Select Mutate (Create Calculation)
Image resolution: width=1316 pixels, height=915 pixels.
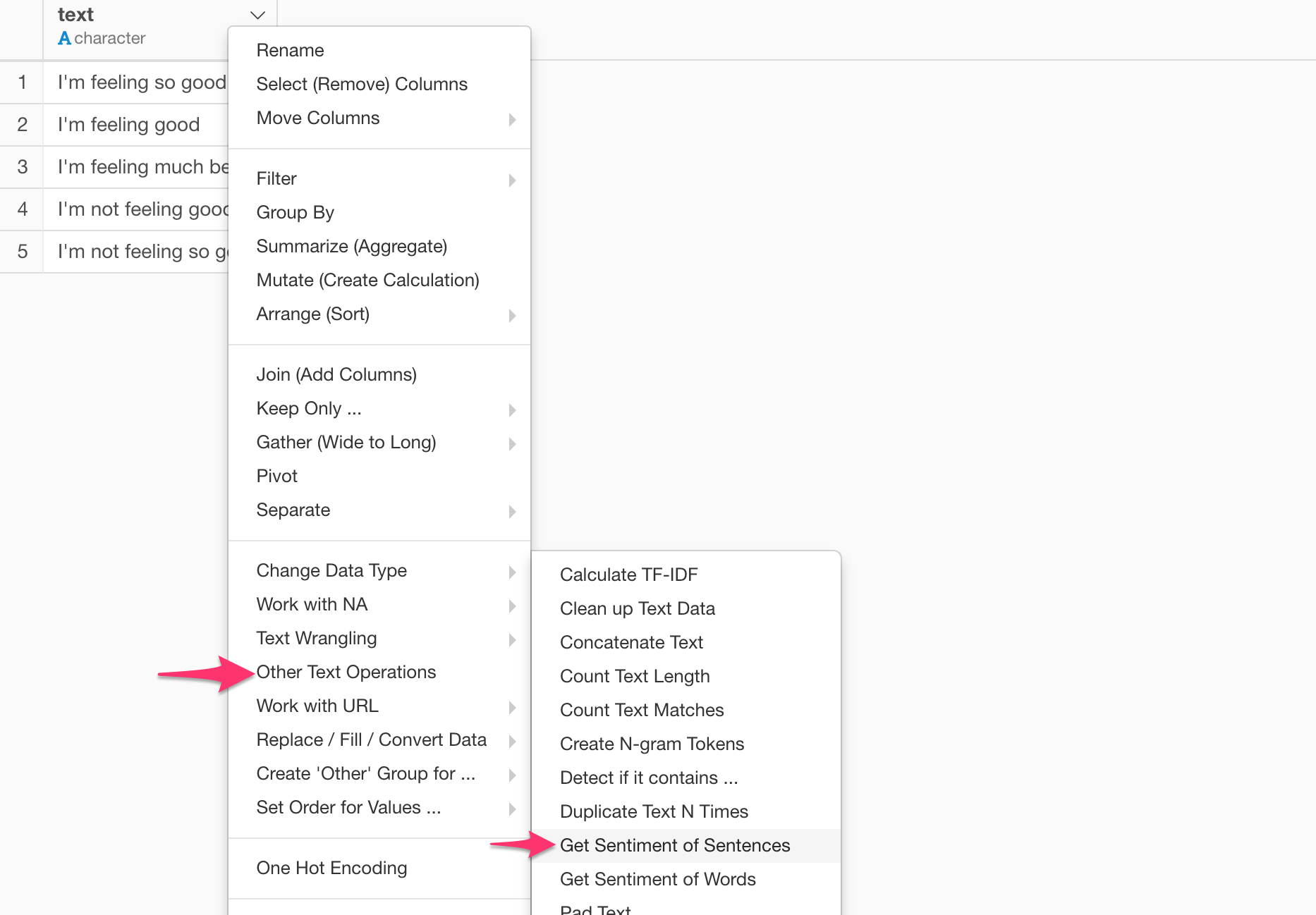click(x=367, y=280)
